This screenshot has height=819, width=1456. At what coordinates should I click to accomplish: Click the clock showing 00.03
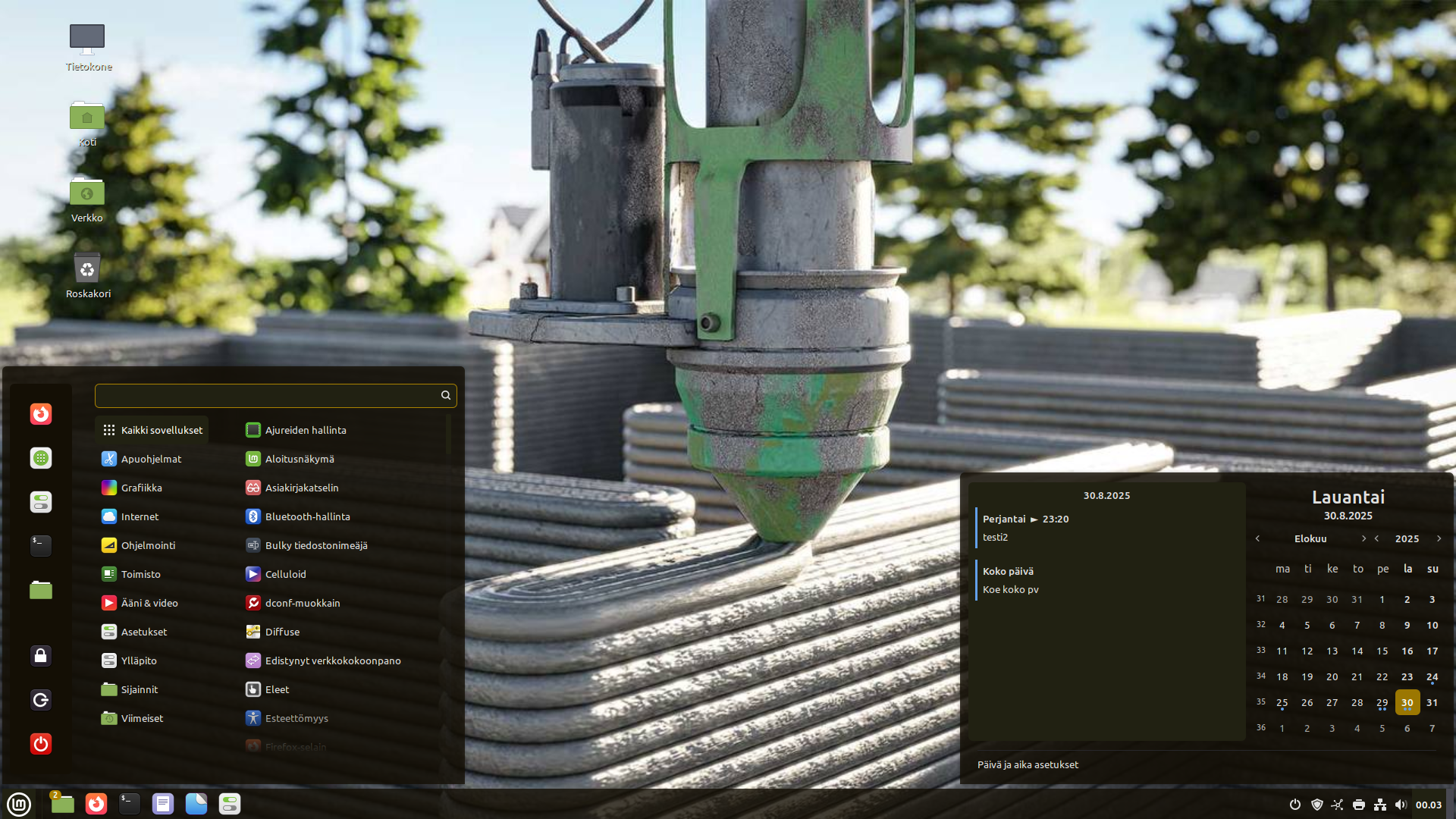pos(1428,805)
